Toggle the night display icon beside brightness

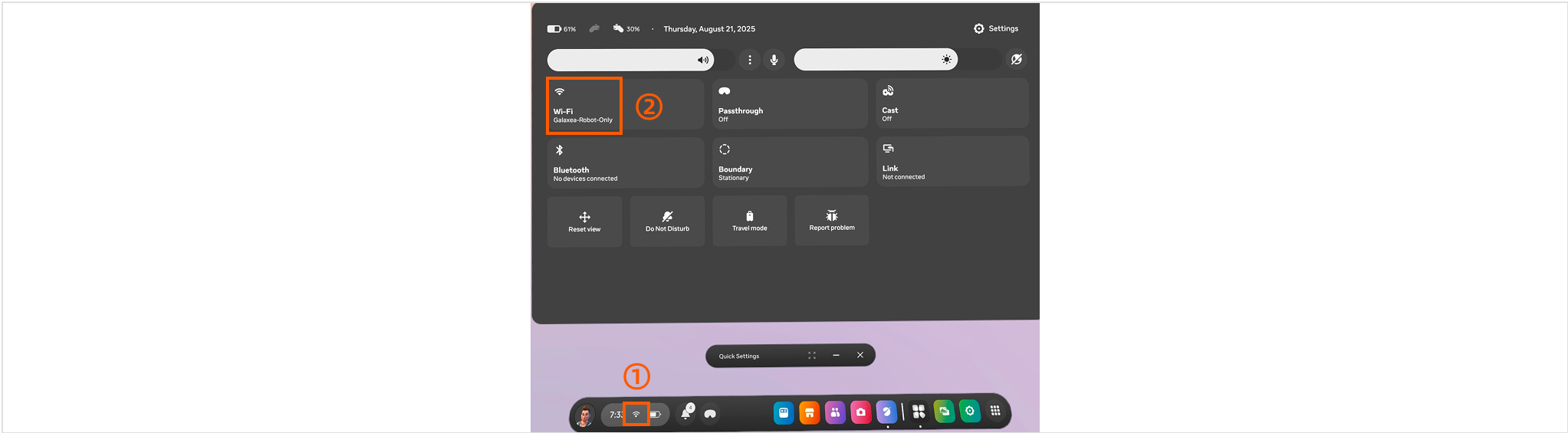1017,60
